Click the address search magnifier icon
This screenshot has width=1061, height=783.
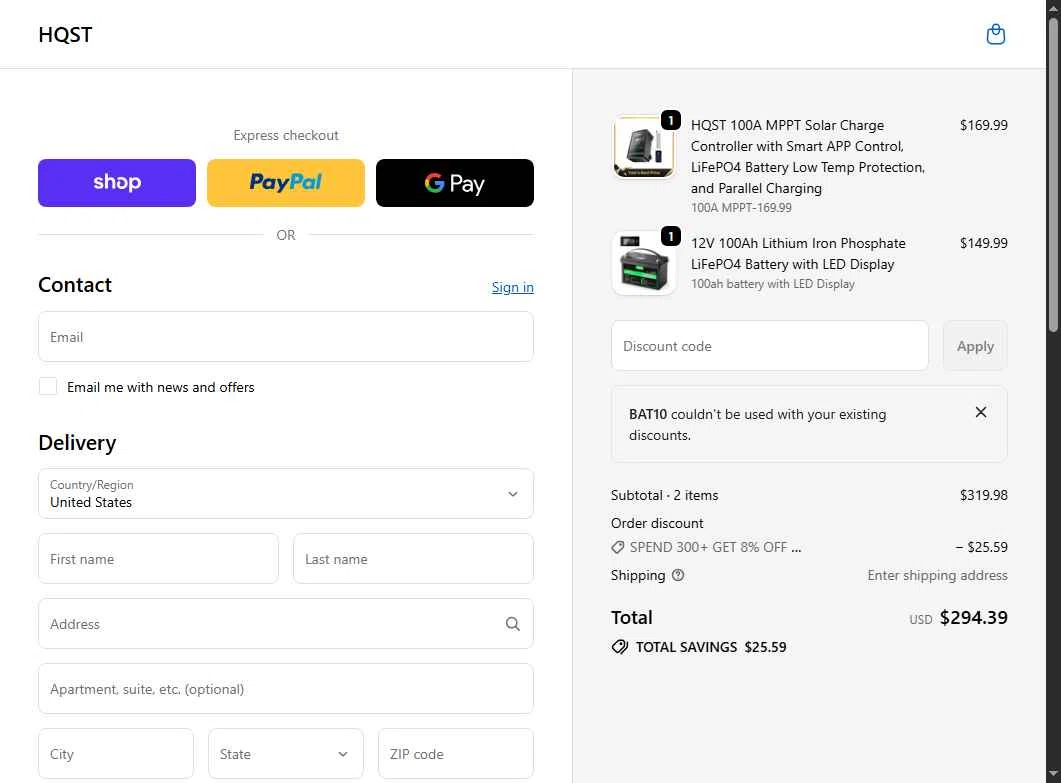513,624
